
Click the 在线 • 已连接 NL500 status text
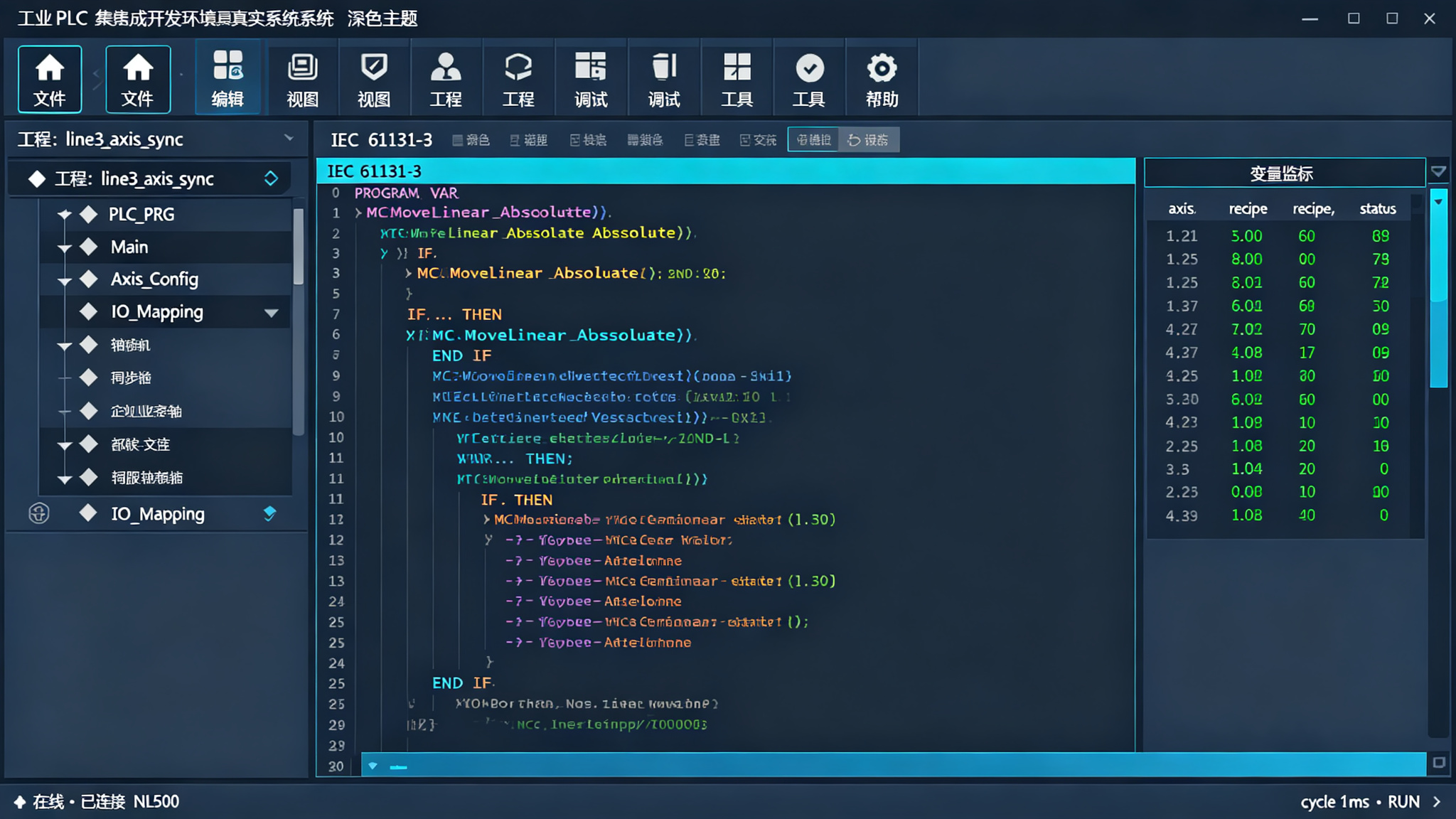point(106,802)
